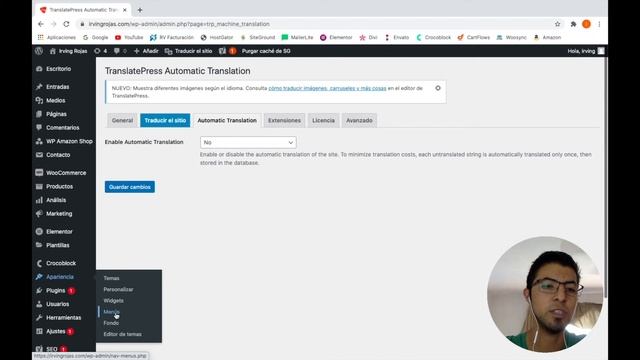Open updates counter showing 4
640x360 pixels.
[x=100, y=51]
